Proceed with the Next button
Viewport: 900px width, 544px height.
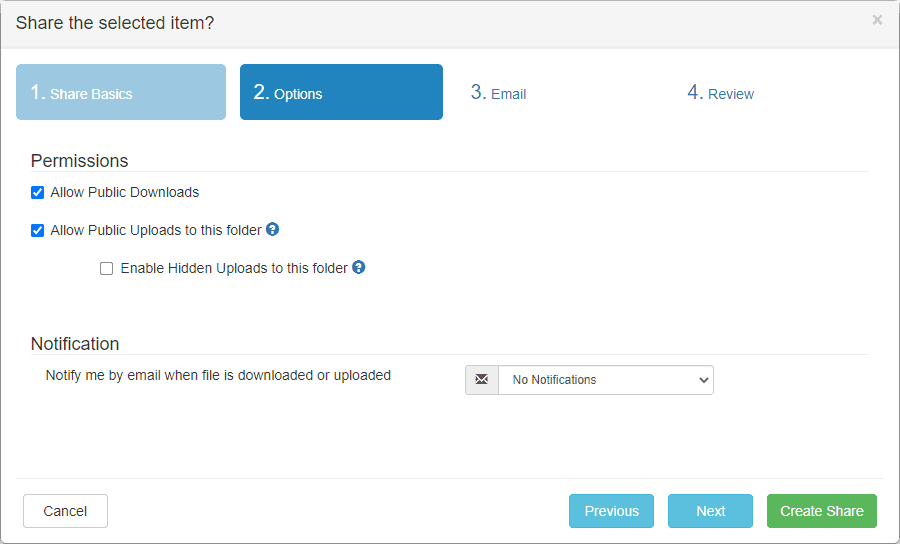[x=710, y=511]
